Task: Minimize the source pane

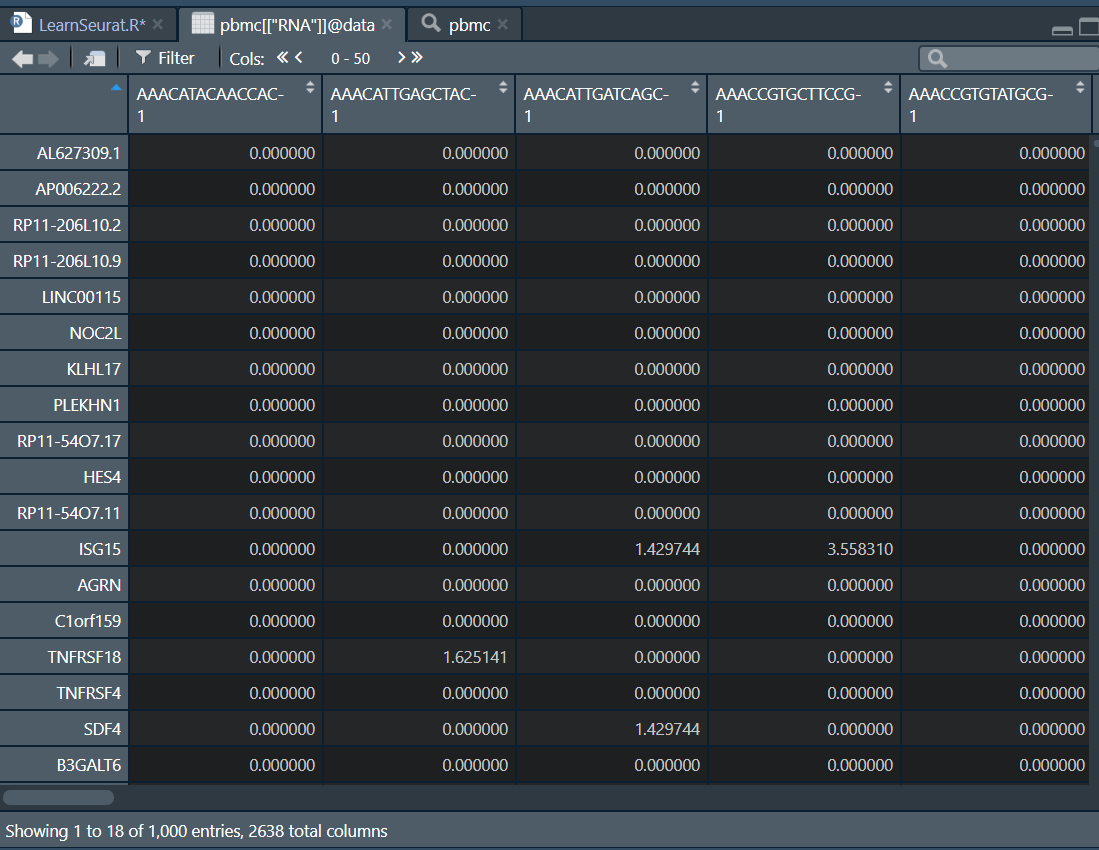Action: click(1063, 29)
